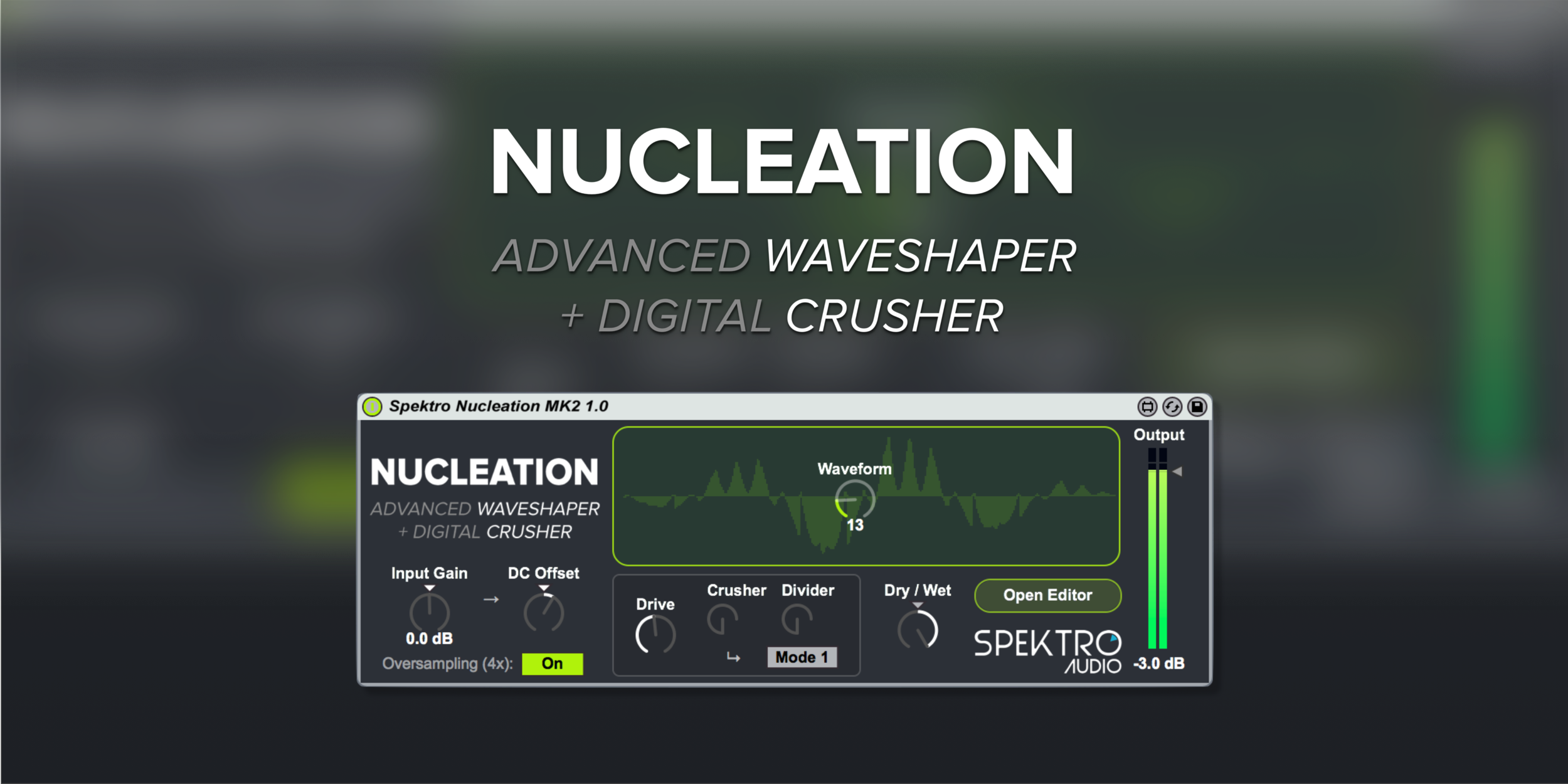This screenshot has height=784, width=1568.
Task: Click the Output level meter
Action: 1158,548
